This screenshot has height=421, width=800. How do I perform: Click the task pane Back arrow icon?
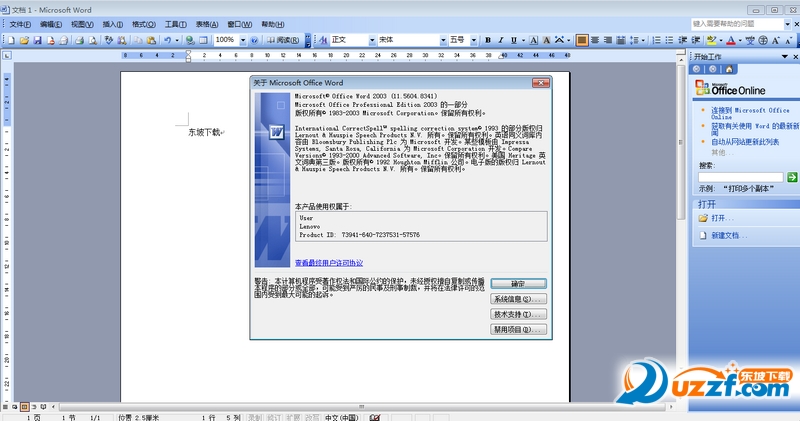[696, 69]
